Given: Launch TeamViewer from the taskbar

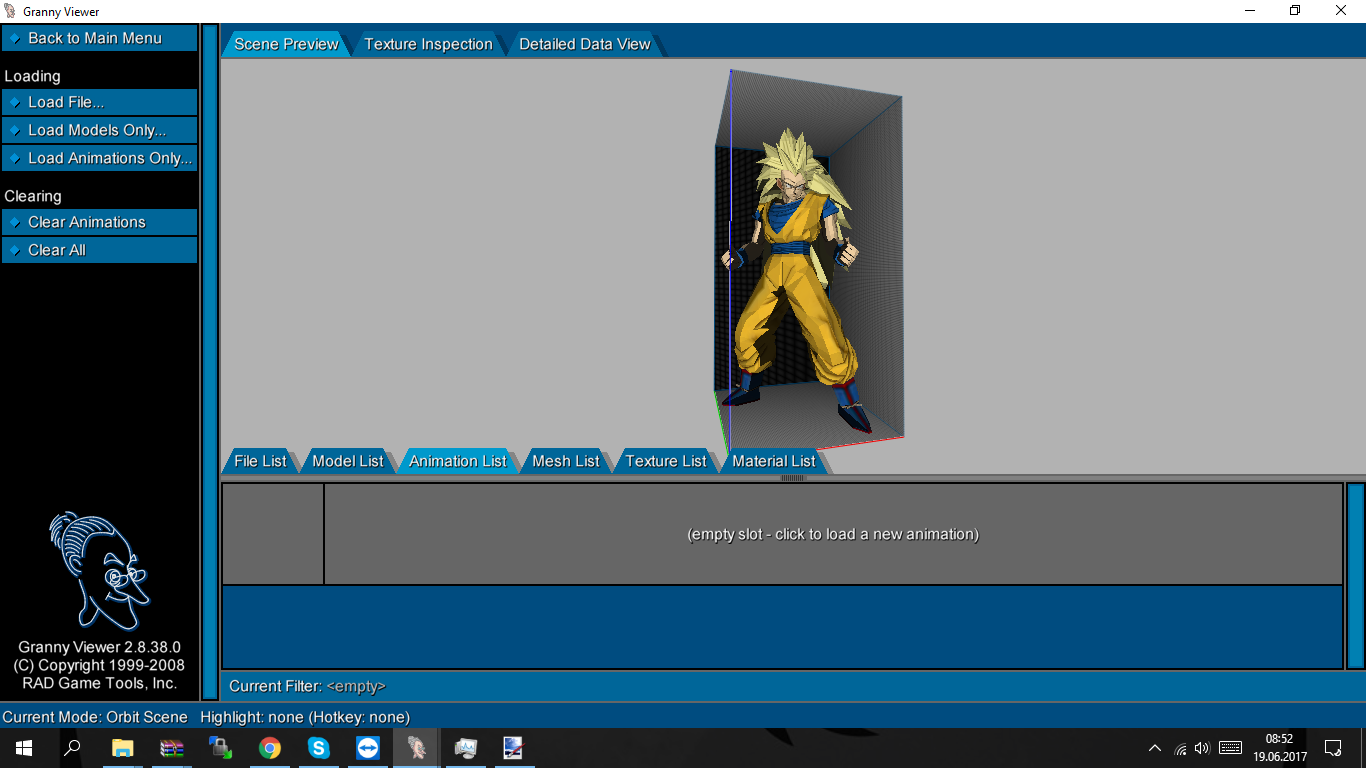Looking at the screenshot, I should pyautogui.click(x=368, y=748).
